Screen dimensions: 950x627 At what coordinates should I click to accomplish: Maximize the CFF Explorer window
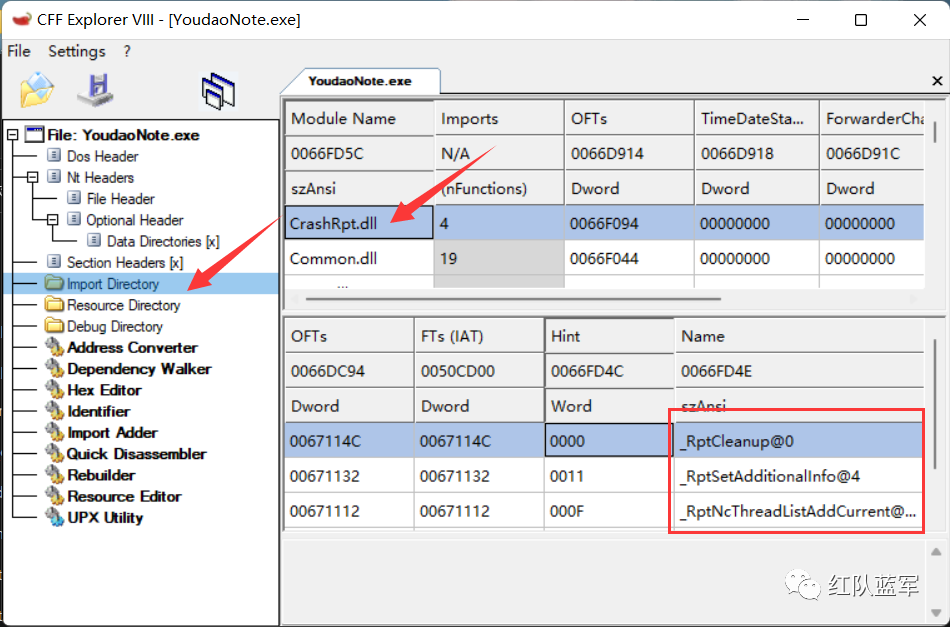[x=860, y=20]
